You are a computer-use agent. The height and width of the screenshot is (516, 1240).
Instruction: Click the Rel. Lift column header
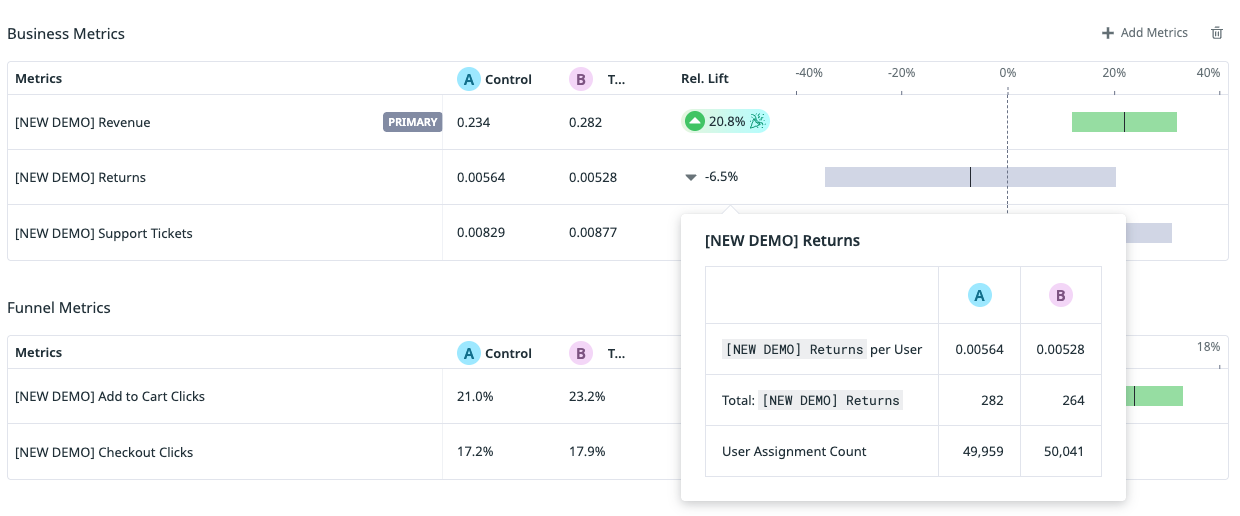(x=706, y=79)
